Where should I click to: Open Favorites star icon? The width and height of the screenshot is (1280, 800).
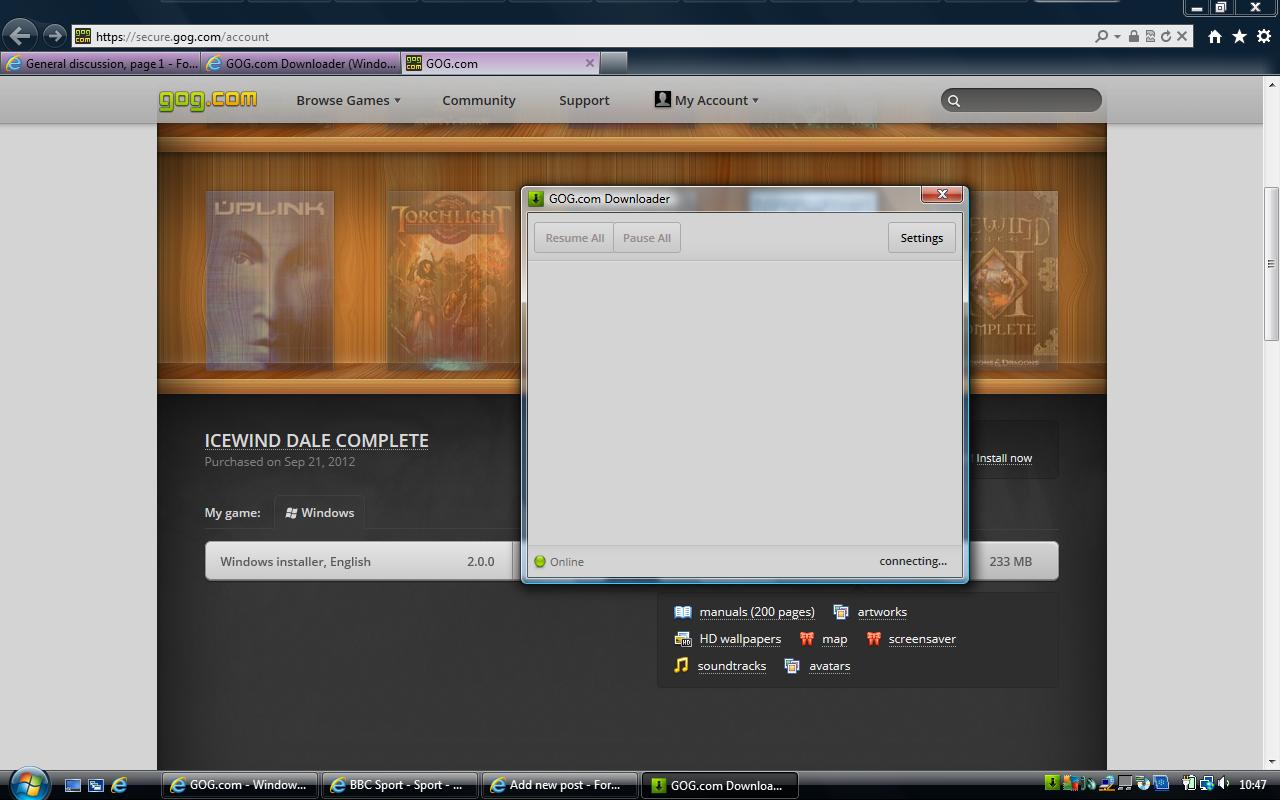pos(1239,36)
